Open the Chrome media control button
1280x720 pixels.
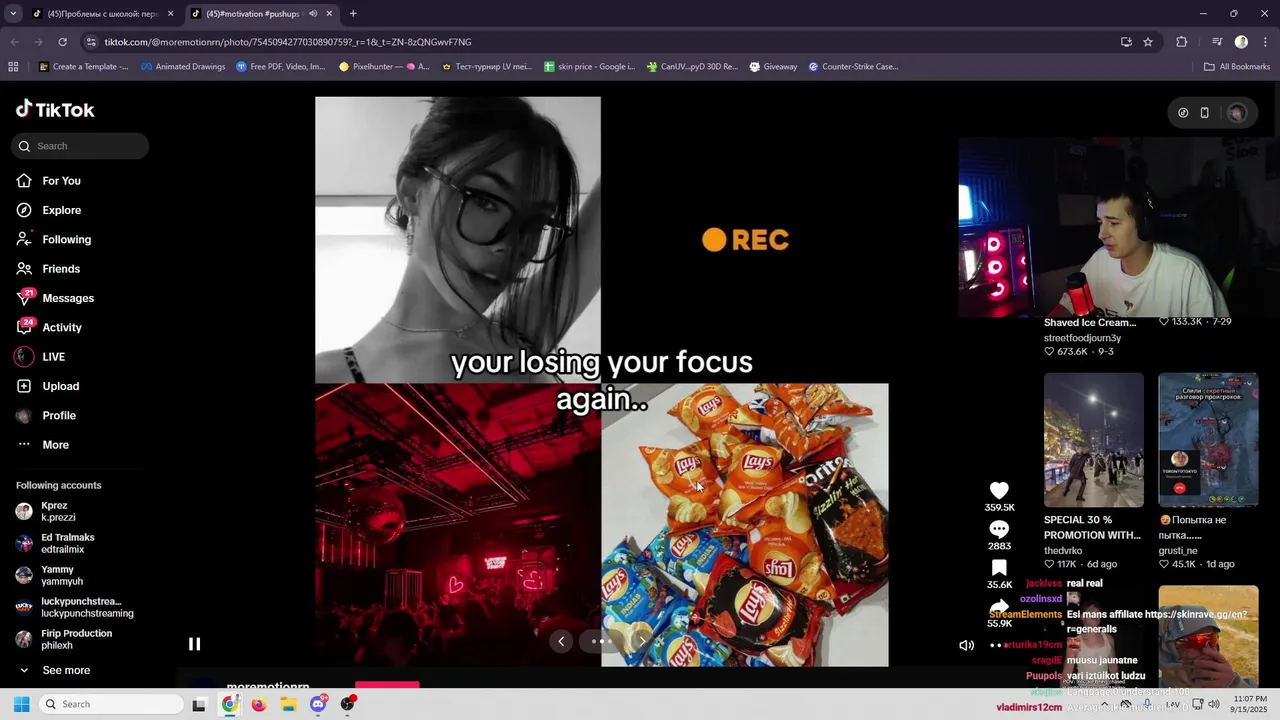point(1217,42)
